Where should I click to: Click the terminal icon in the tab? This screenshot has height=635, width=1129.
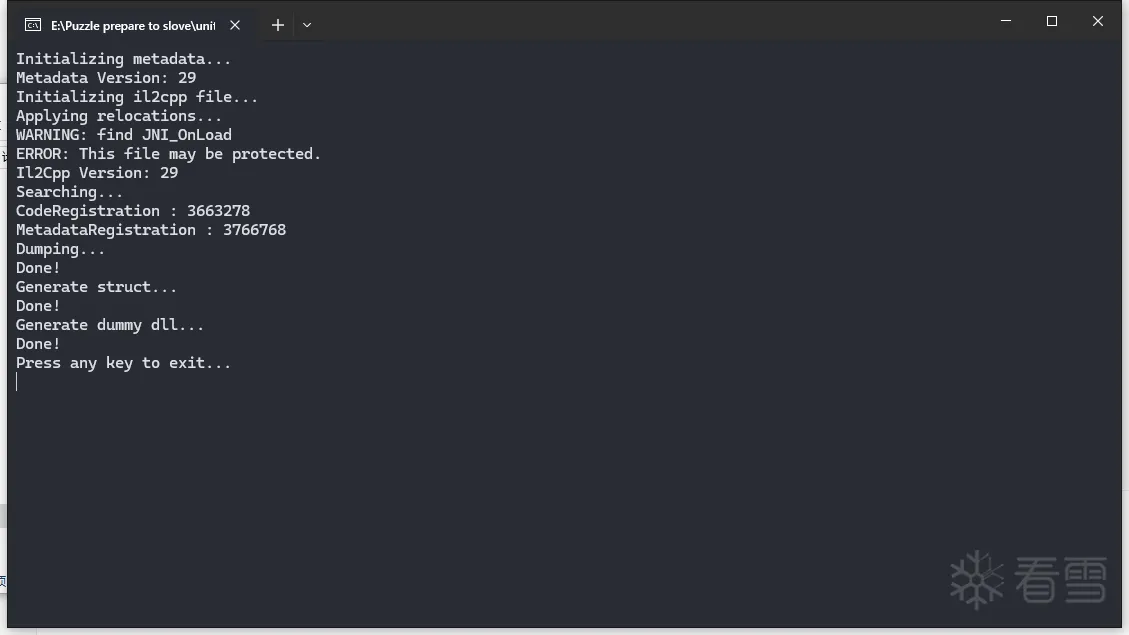(x=33, y=25)
